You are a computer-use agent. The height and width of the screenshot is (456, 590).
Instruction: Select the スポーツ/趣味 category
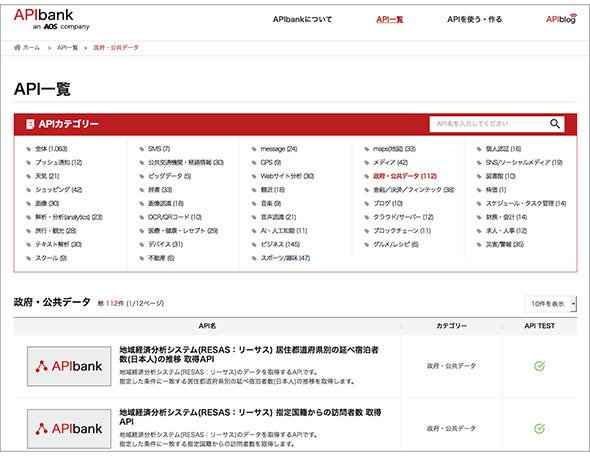click(285, 258)
